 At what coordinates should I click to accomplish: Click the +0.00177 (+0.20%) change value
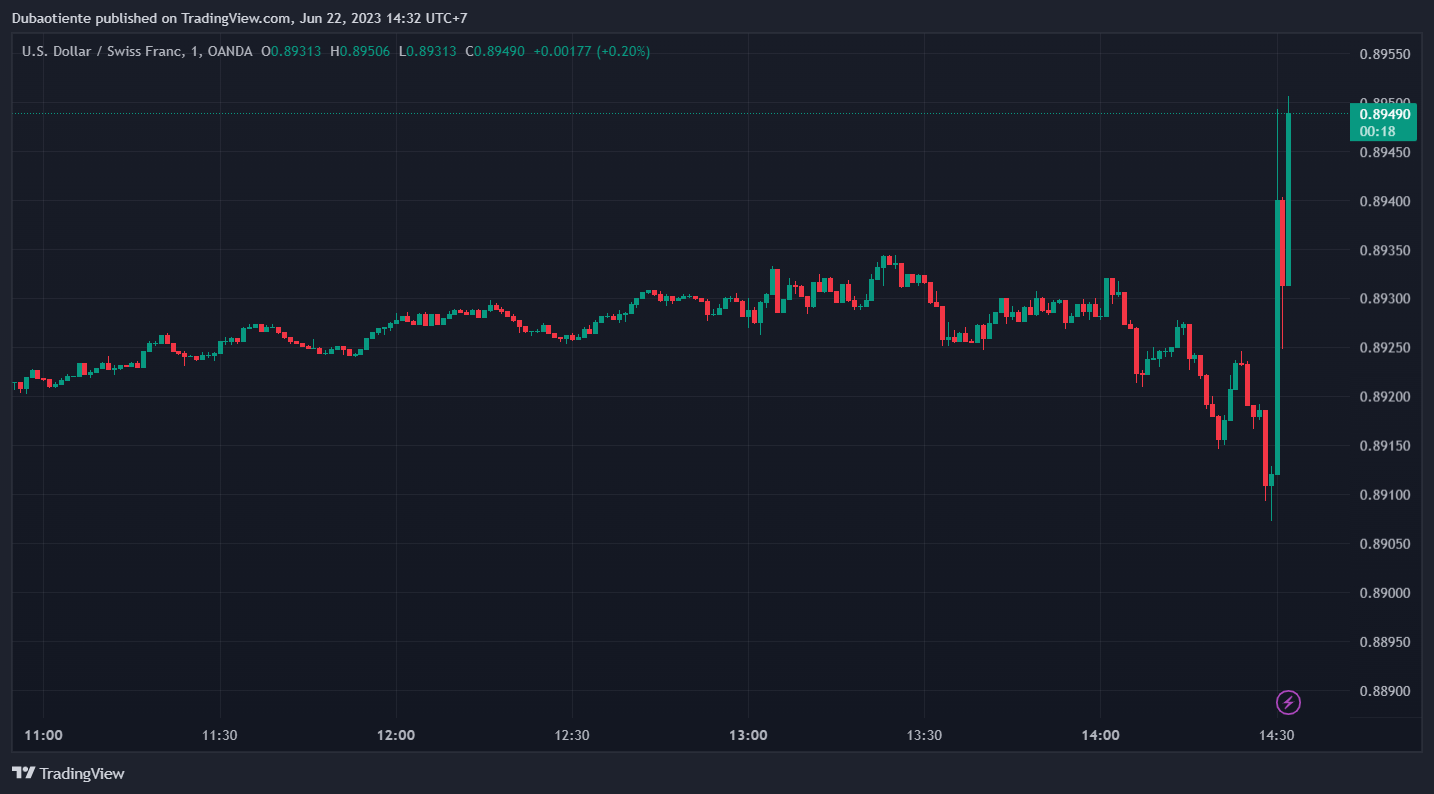click(x=592, y=51)
